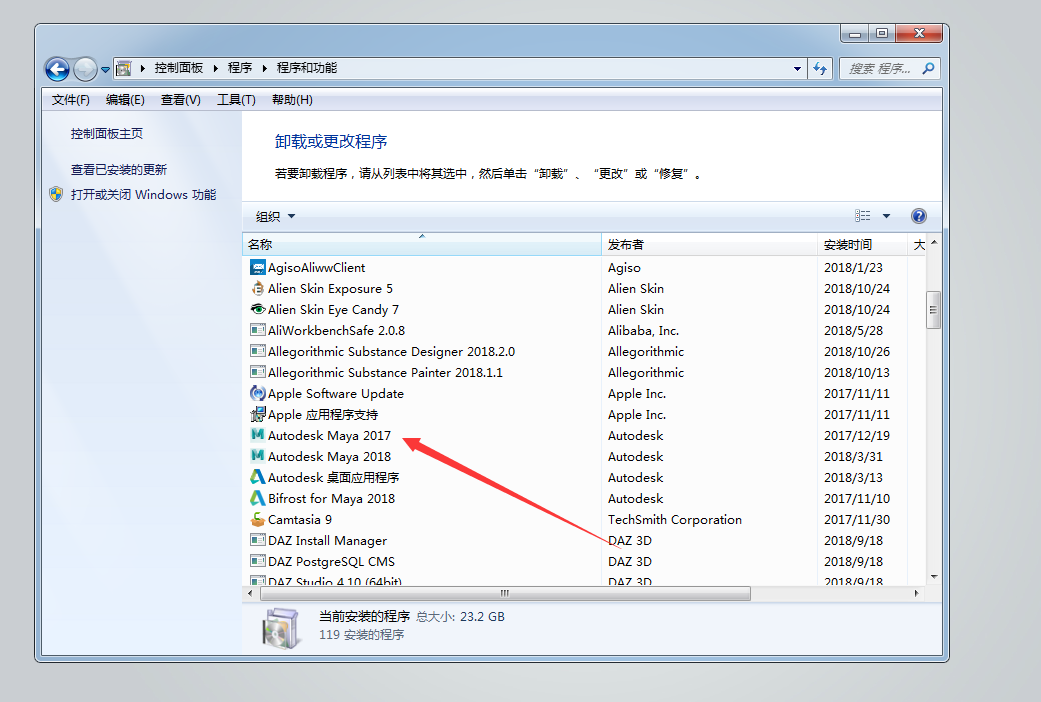The height and width of the screenshot is (702, 1041).
Task: Click in the 搜索 程序 search box
Action: 880,69
